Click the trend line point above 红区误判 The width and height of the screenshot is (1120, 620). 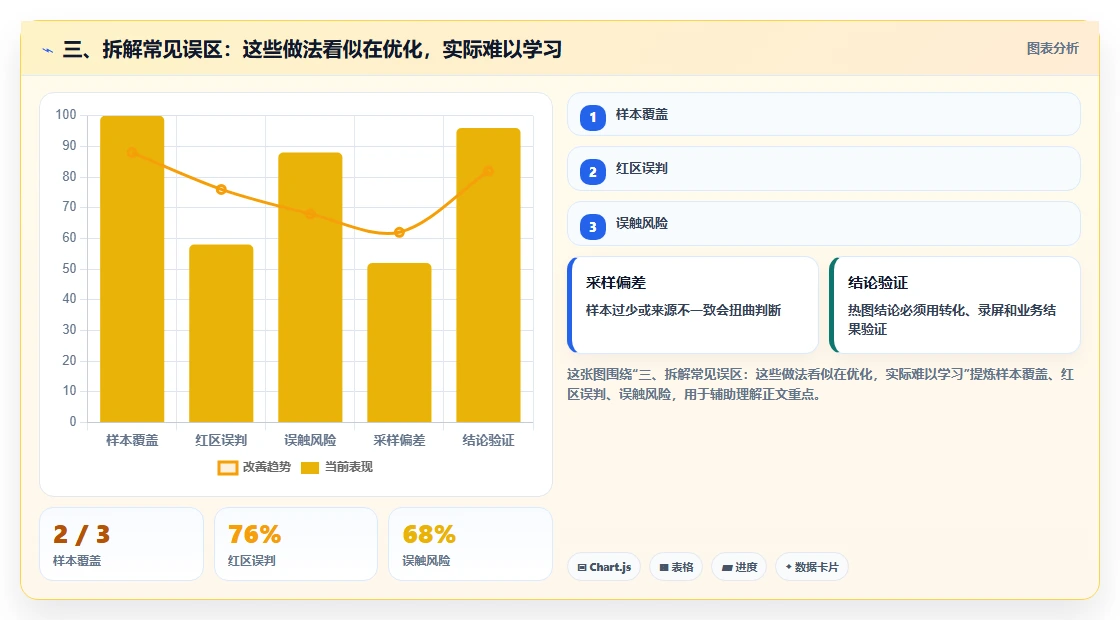pos(221,189)
